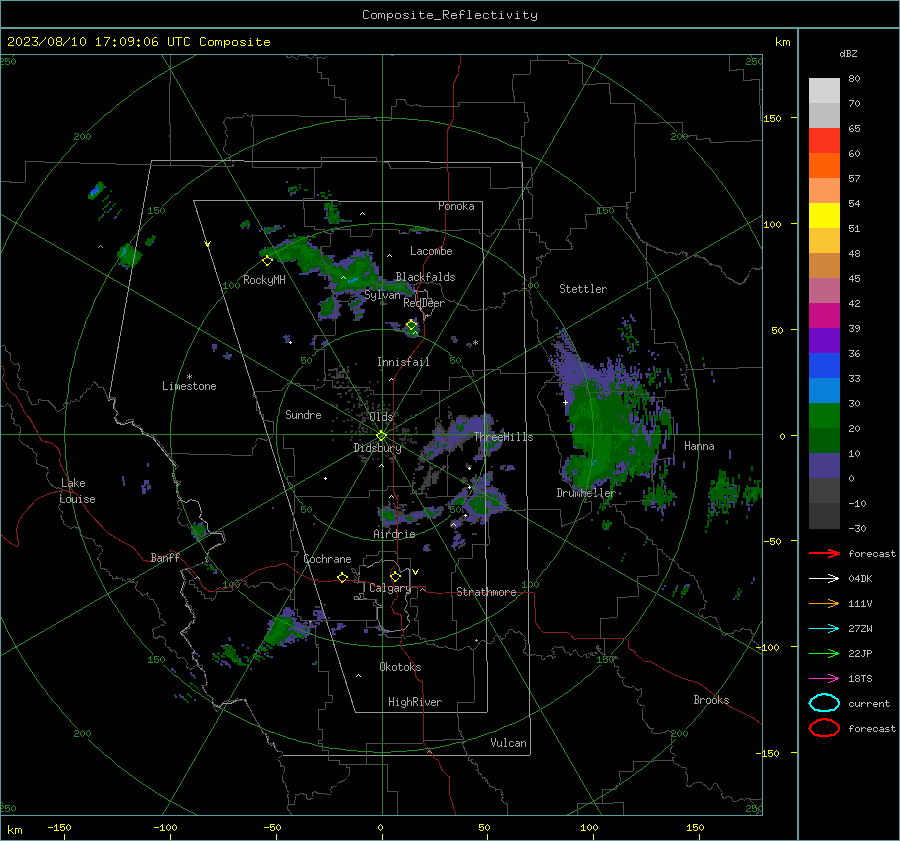Click the Composite_Reflectivity title
The height and width of the screenshot is (841, 900).
point(449,15)
